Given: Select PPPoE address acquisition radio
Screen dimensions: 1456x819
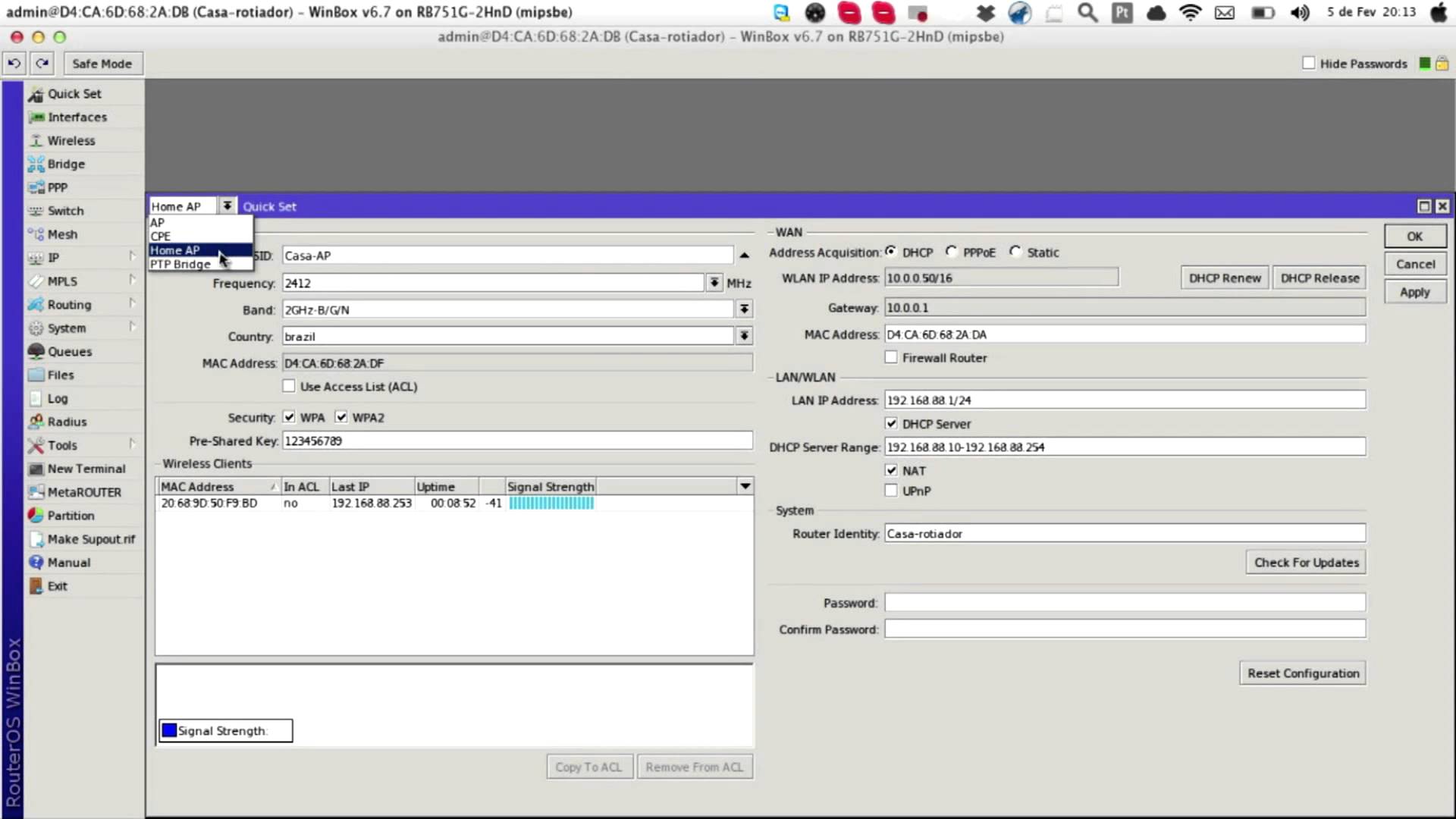Looking at the screenshot, I should [x=951, y=252].
